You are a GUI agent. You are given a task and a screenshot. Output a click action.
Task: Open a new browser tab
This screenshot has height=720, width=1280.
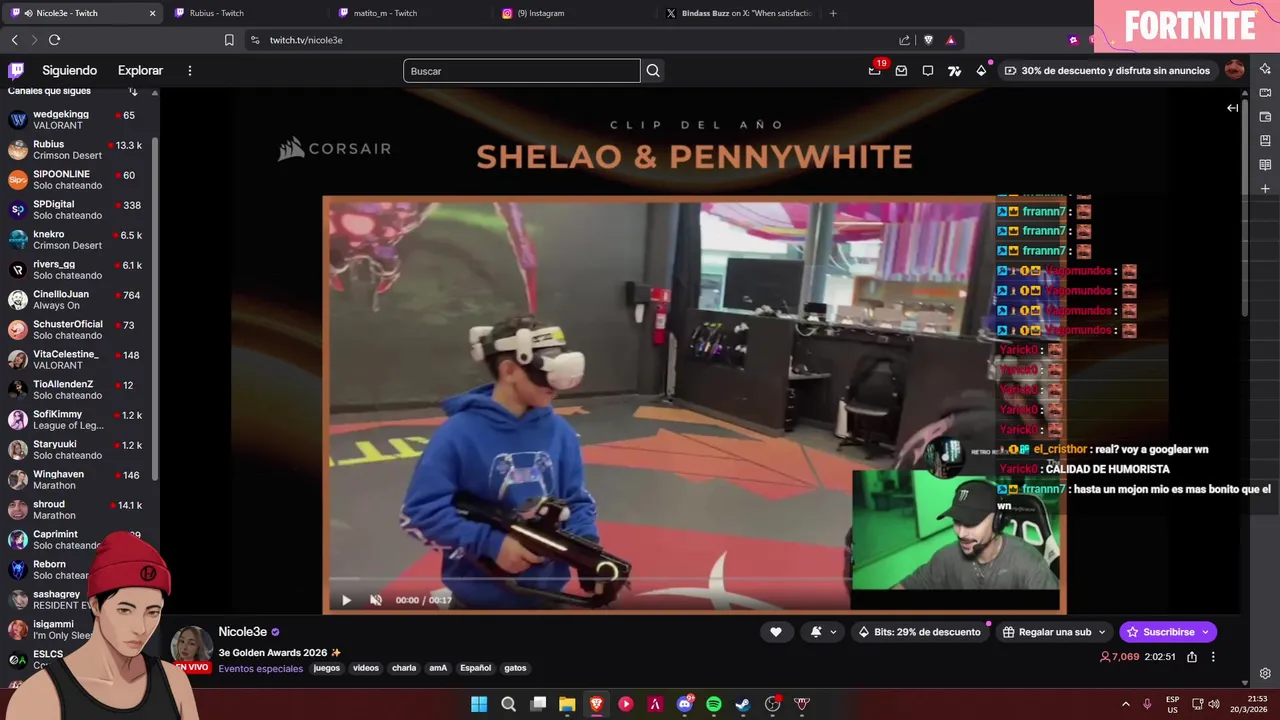click(x=833, y=13)
